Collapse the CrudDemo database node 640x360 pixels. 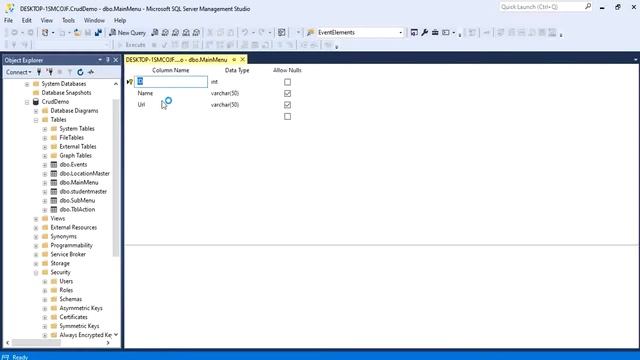tap(27, 102)
